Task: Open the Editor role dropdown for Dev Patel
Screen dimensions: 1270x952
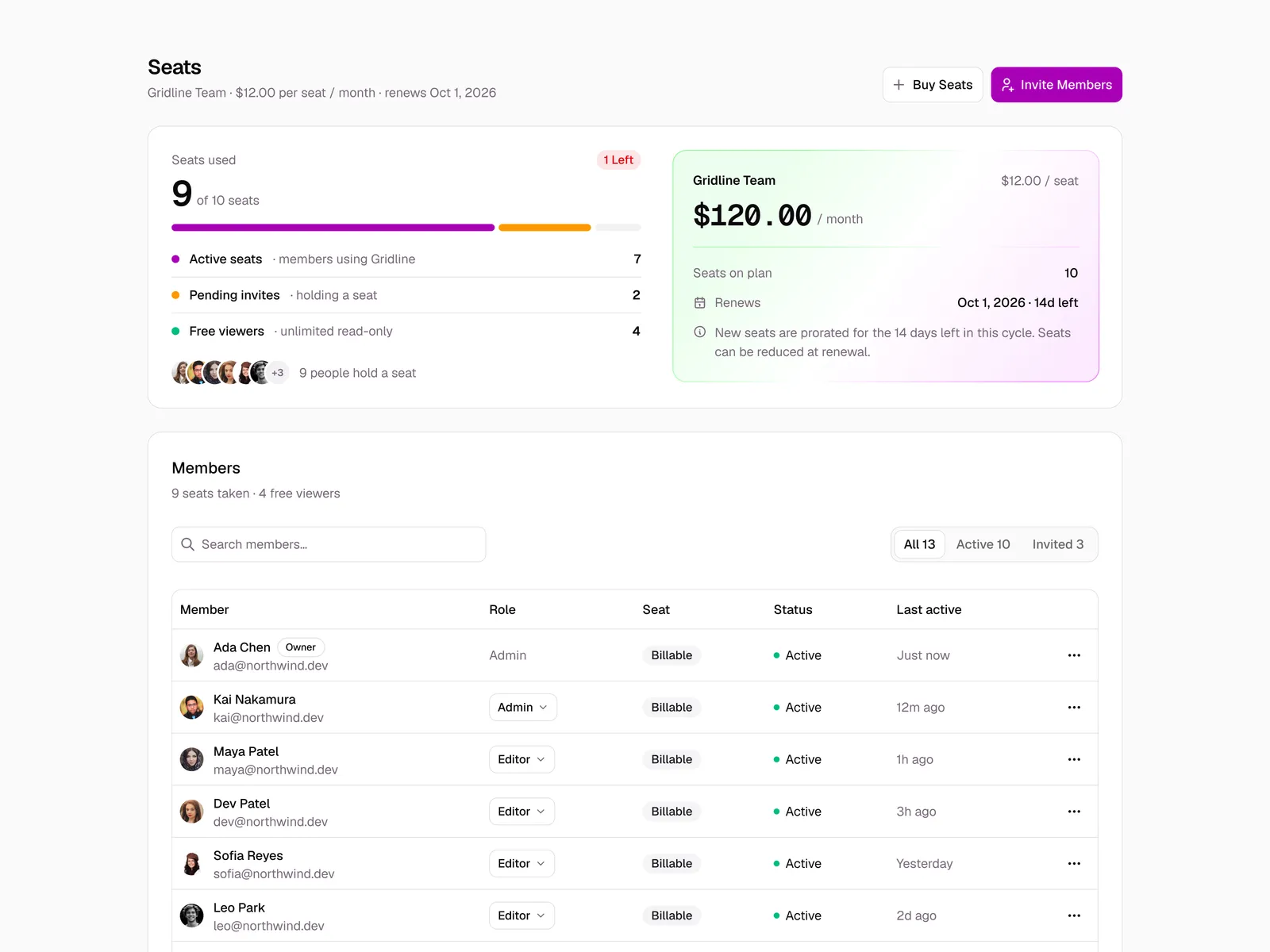Action: [x=521, y=812]
